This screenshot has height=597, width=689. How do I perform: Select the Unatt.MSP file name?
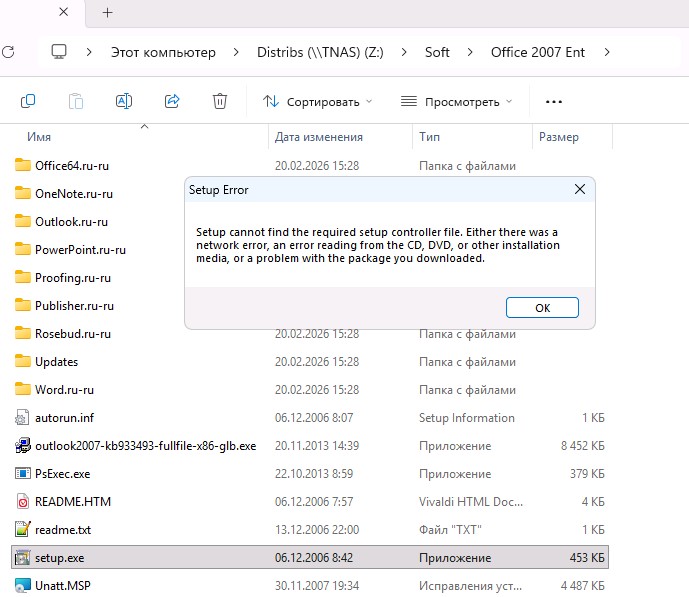click(63, 586)
